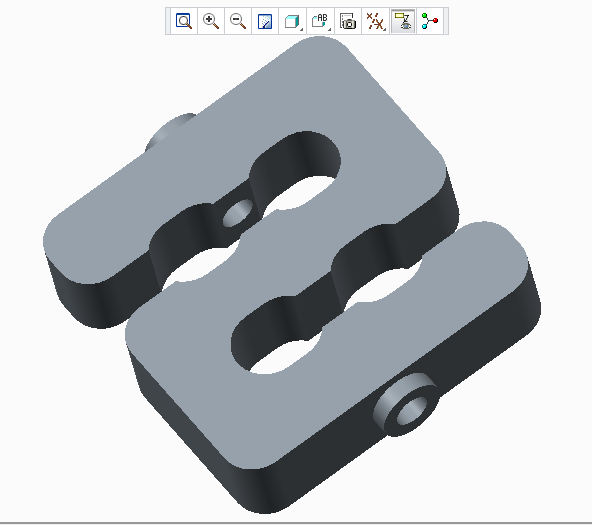Open the Saved Orientations dropdown
Screen dimensions: 592x525
click(x=321, y=21)
